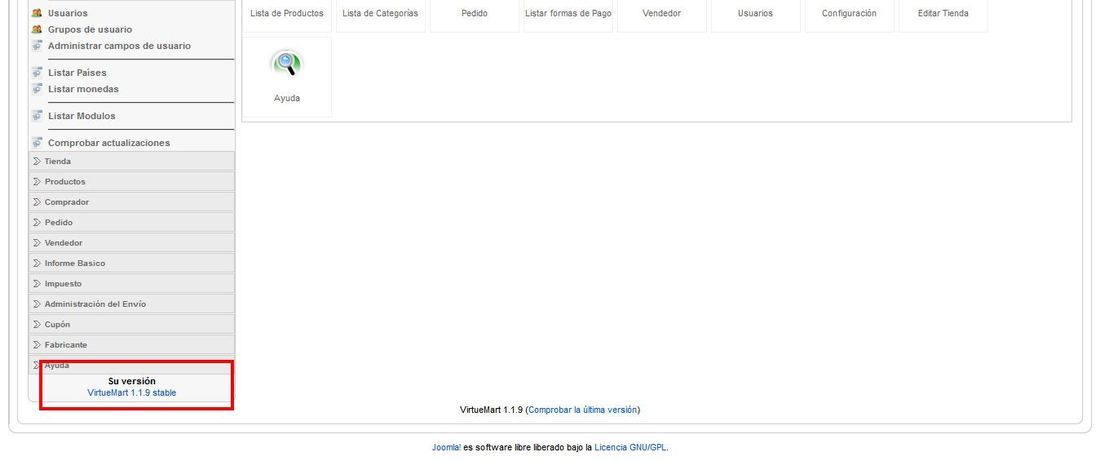Viewport: 1100px width, 461px height.
Task: Open Administrar campos de usuario
Action: pos(119,46)
